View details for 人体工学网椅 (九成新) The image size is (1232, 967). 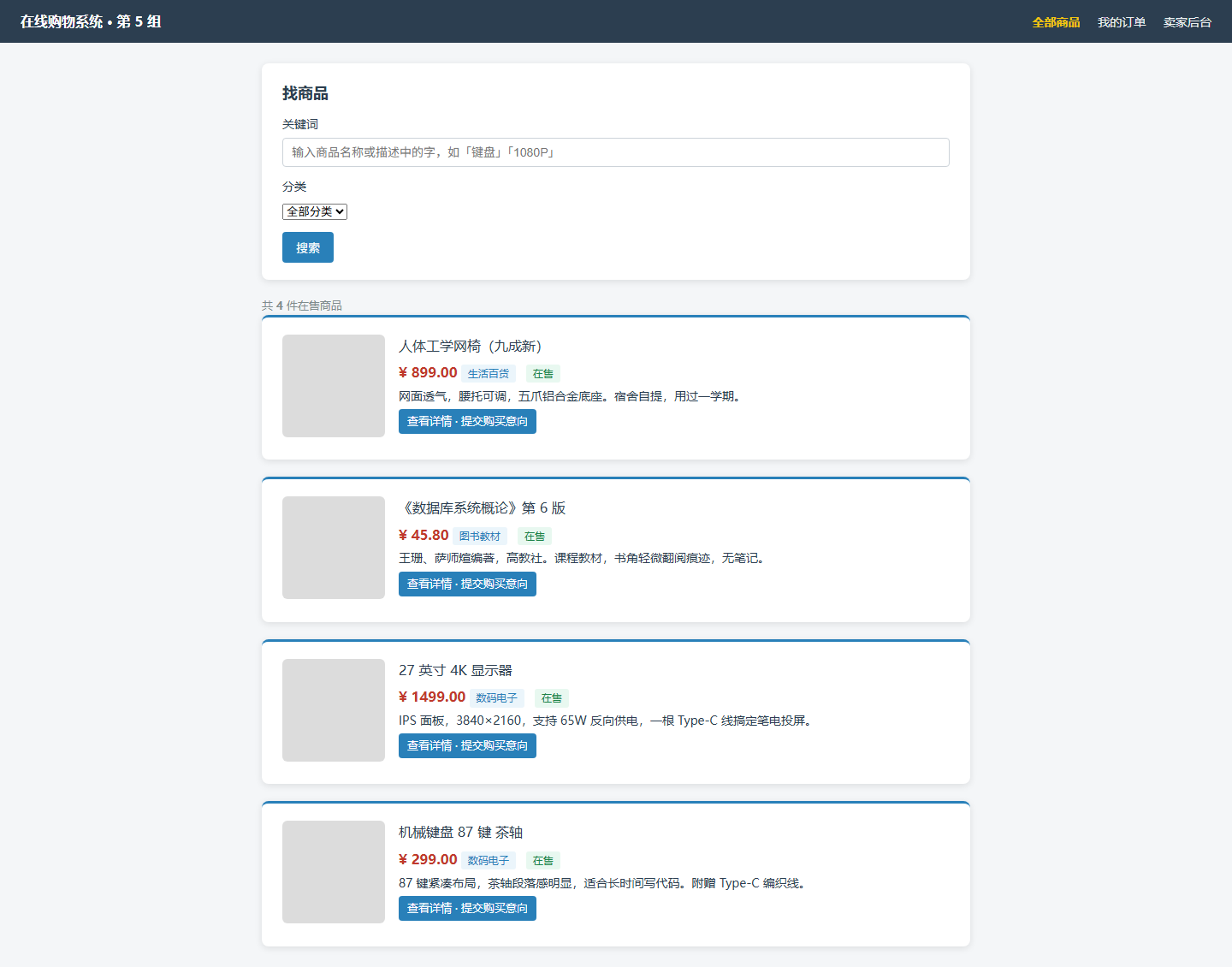pos(467,421)
